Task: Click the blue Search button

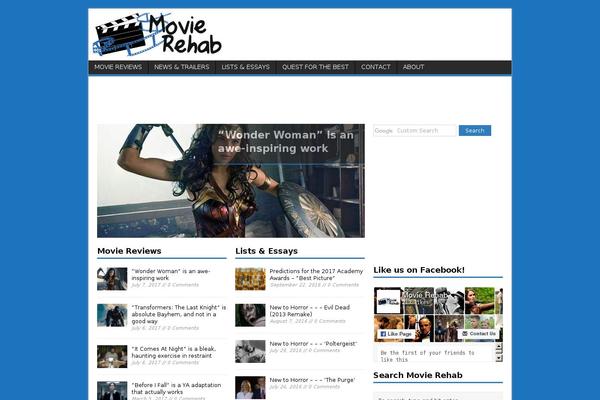Action: coord(475,131)
